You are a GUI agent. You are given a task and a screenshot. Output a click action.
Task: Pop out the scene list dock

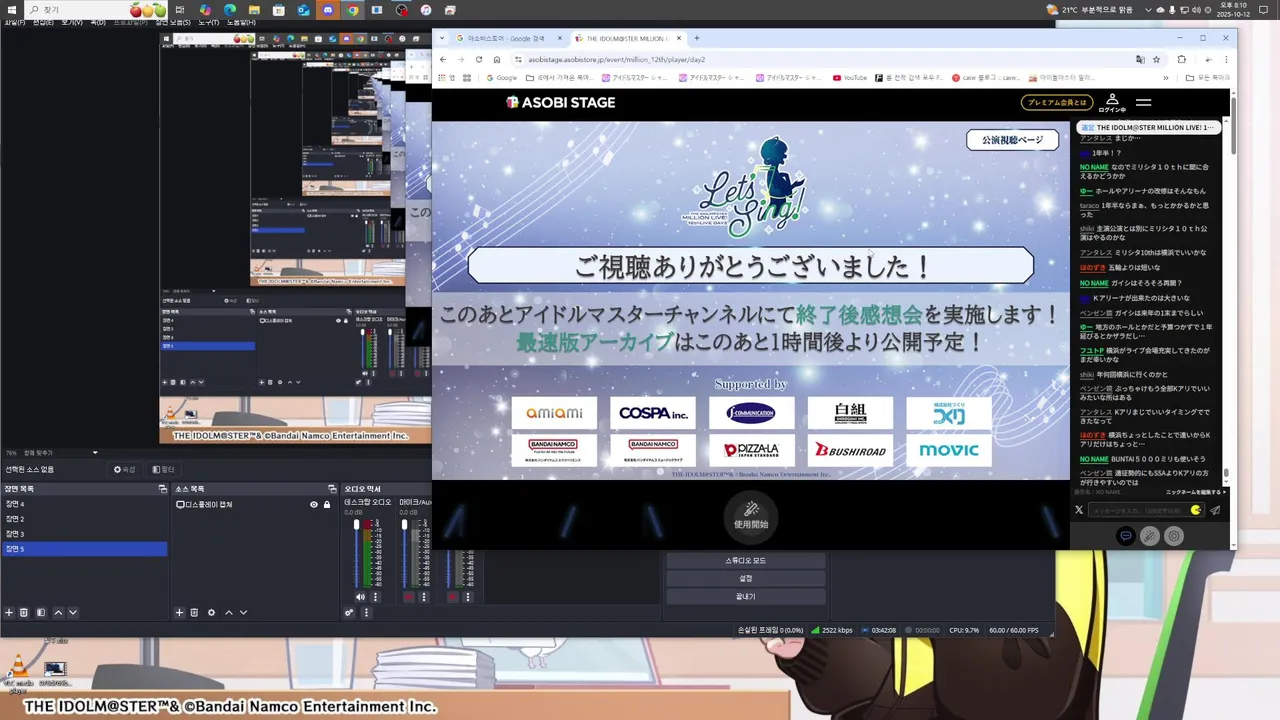point(162,489)
